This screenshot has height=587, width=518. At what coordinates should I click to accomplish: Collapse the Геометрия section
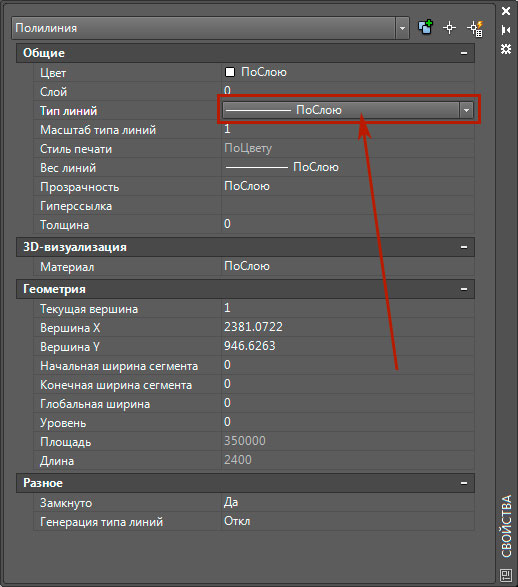pyautogui.click(x=464, y=289)
